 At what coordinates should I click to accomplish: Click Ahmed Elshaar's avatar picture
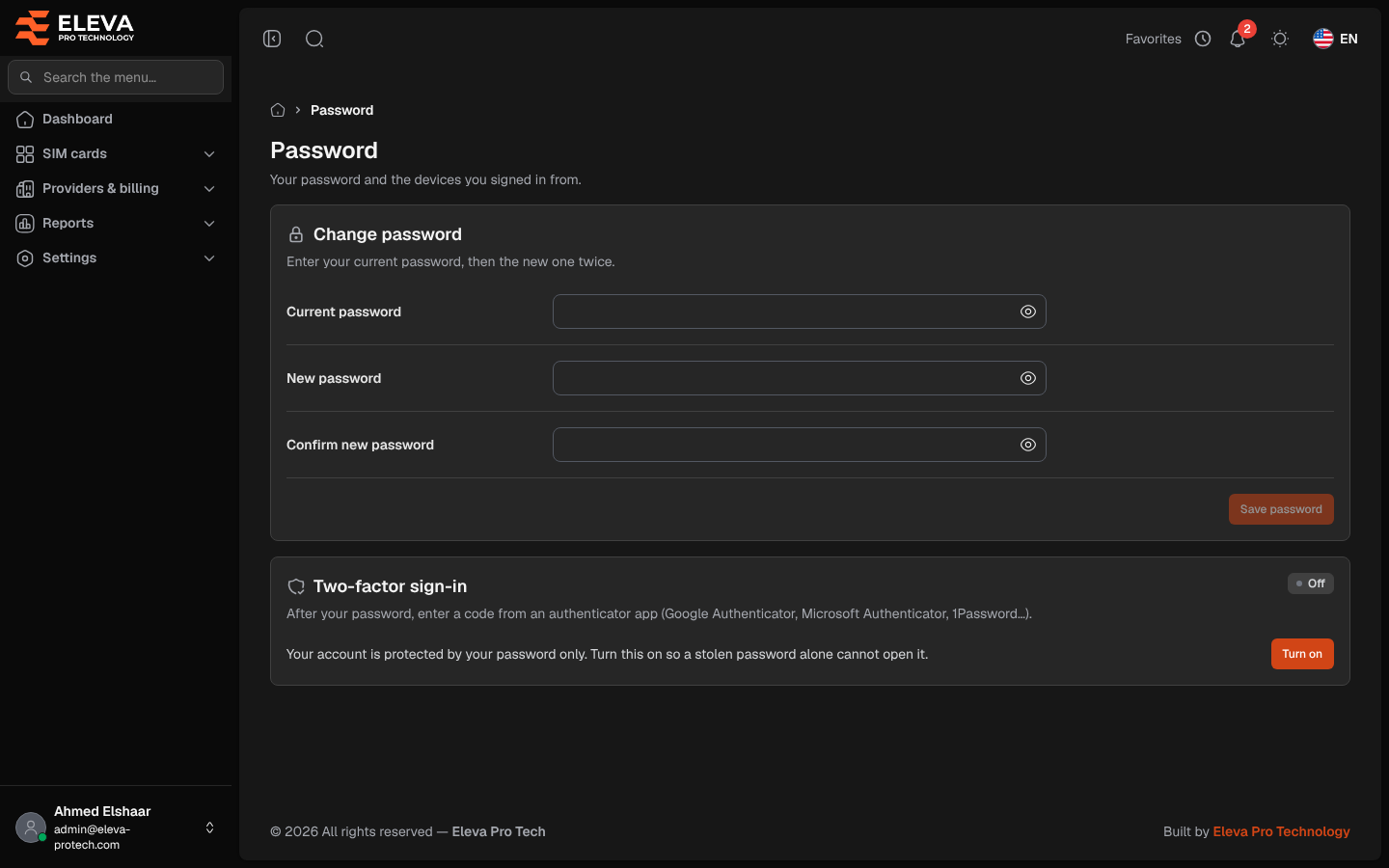[31, 827]
